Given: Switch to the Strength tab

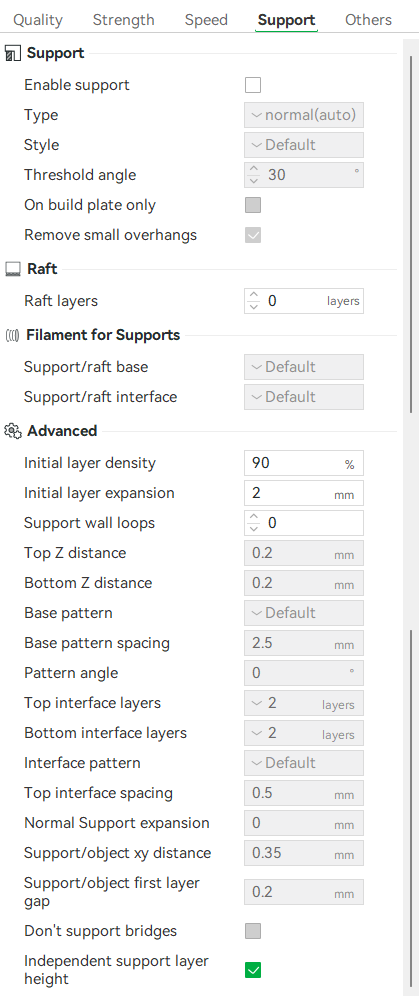Looking at the screenshot, I should click(x=123, y=20).
